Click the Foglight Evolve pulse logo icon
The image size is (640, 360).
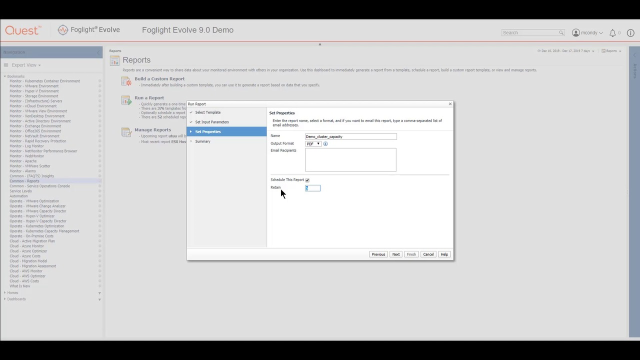(x=62, y=30)
